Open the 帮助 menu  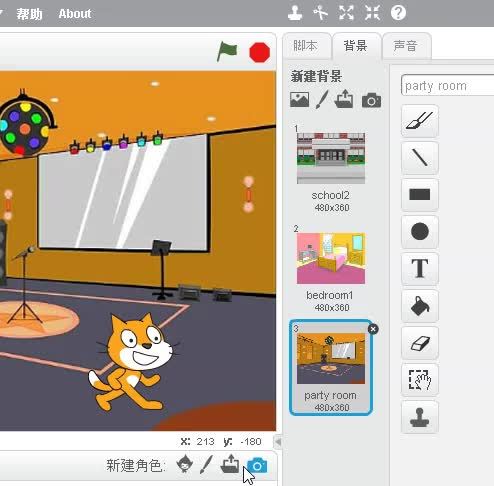click(x=29, y=14)
